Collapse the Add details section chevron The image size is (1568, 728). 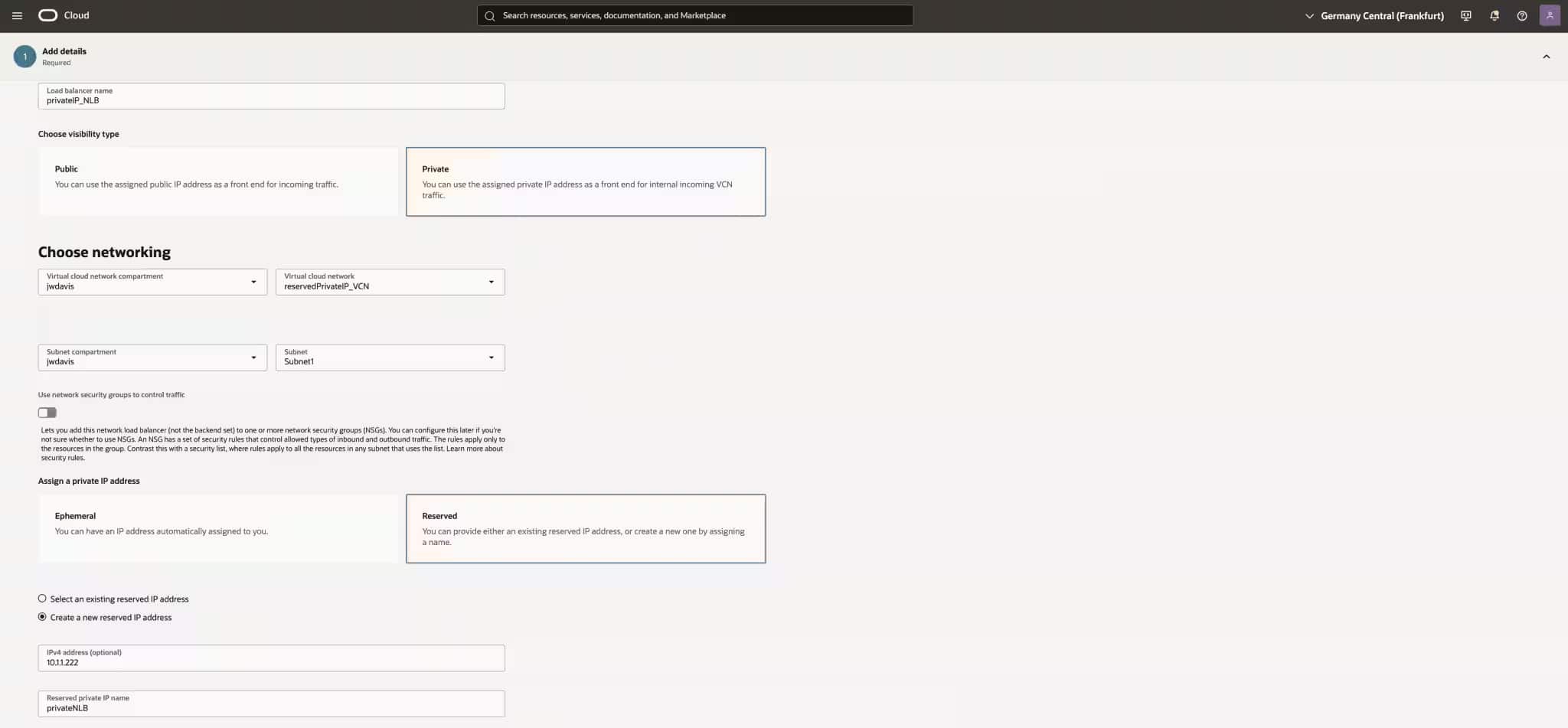click(1546, 57)
